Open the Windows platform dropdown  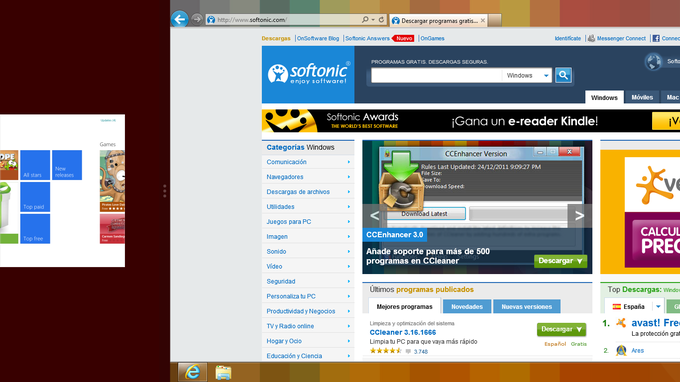tap(527, 75)
